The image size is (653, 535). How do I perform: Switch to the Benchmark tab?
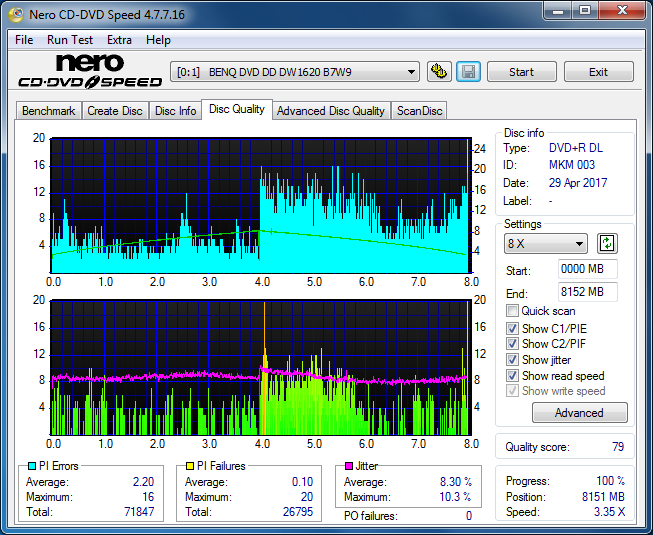(x=48, y=111)
